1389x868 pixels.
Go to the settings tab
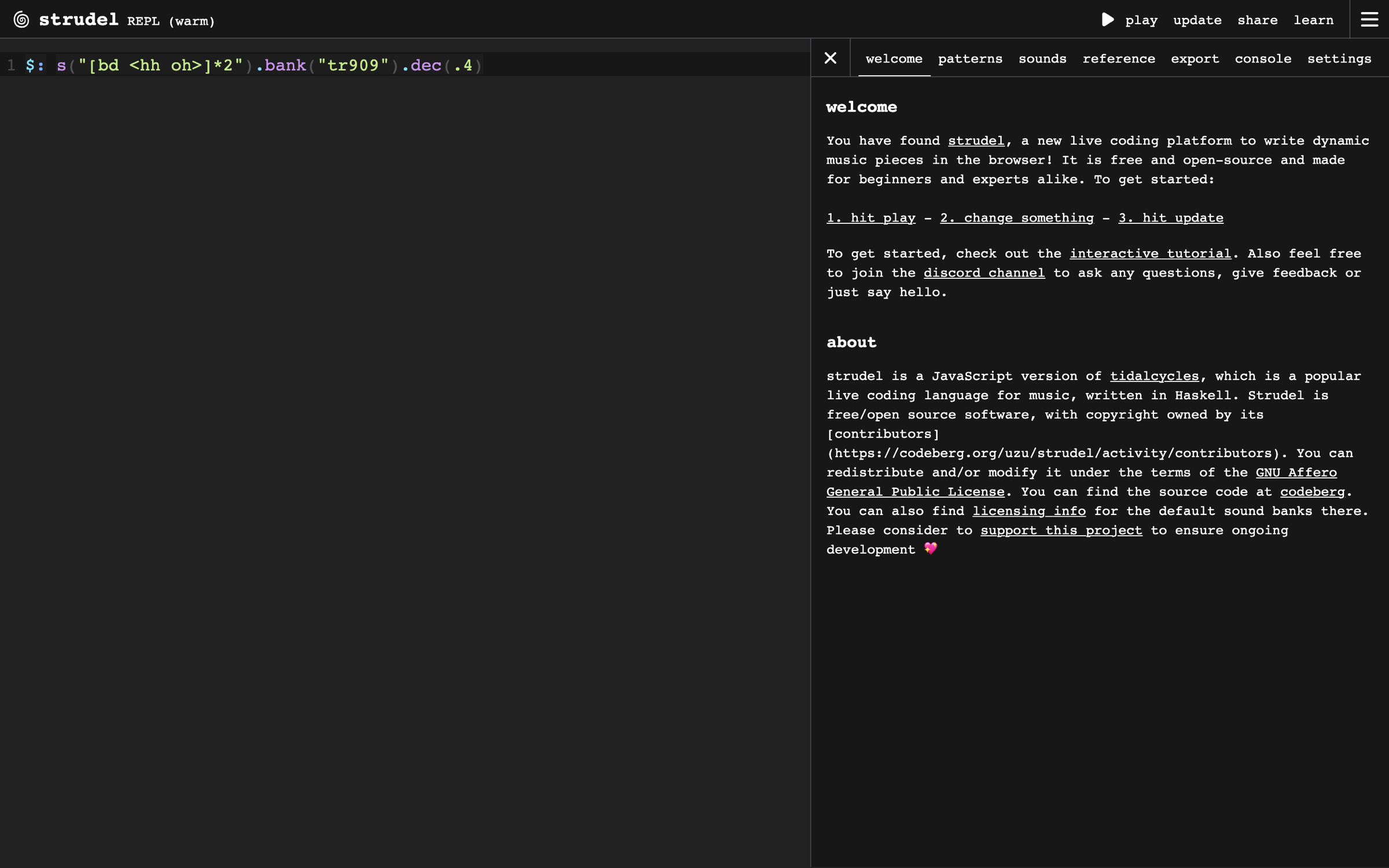[1339, 58]
